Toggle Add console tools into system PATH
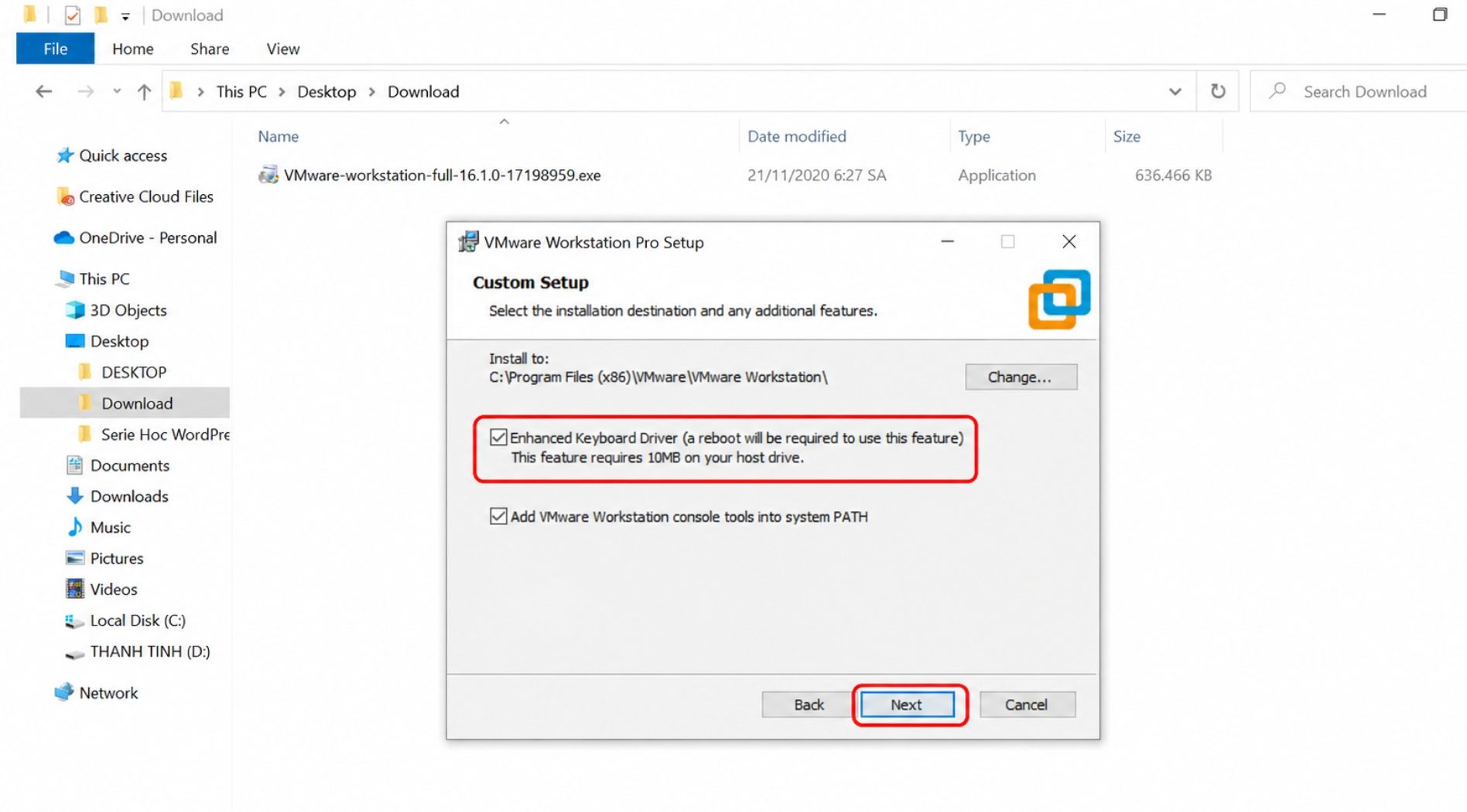 pyautogui.click(x=498, y=516)
